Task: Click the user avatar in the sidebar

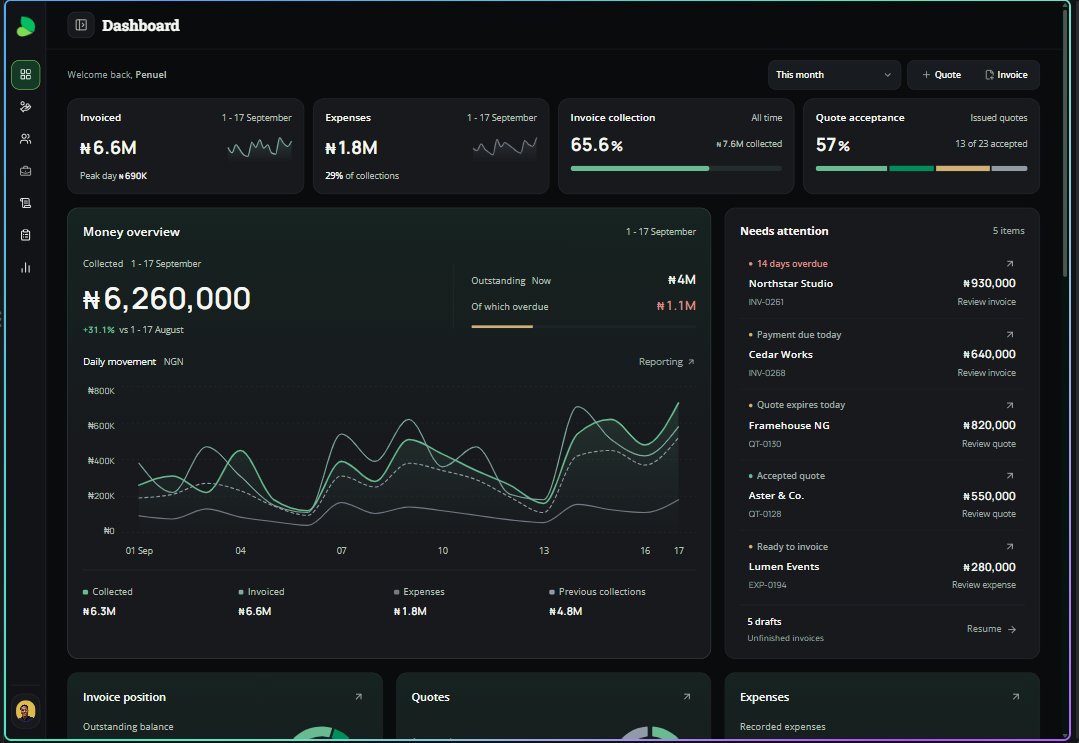Action: [25, 710]
